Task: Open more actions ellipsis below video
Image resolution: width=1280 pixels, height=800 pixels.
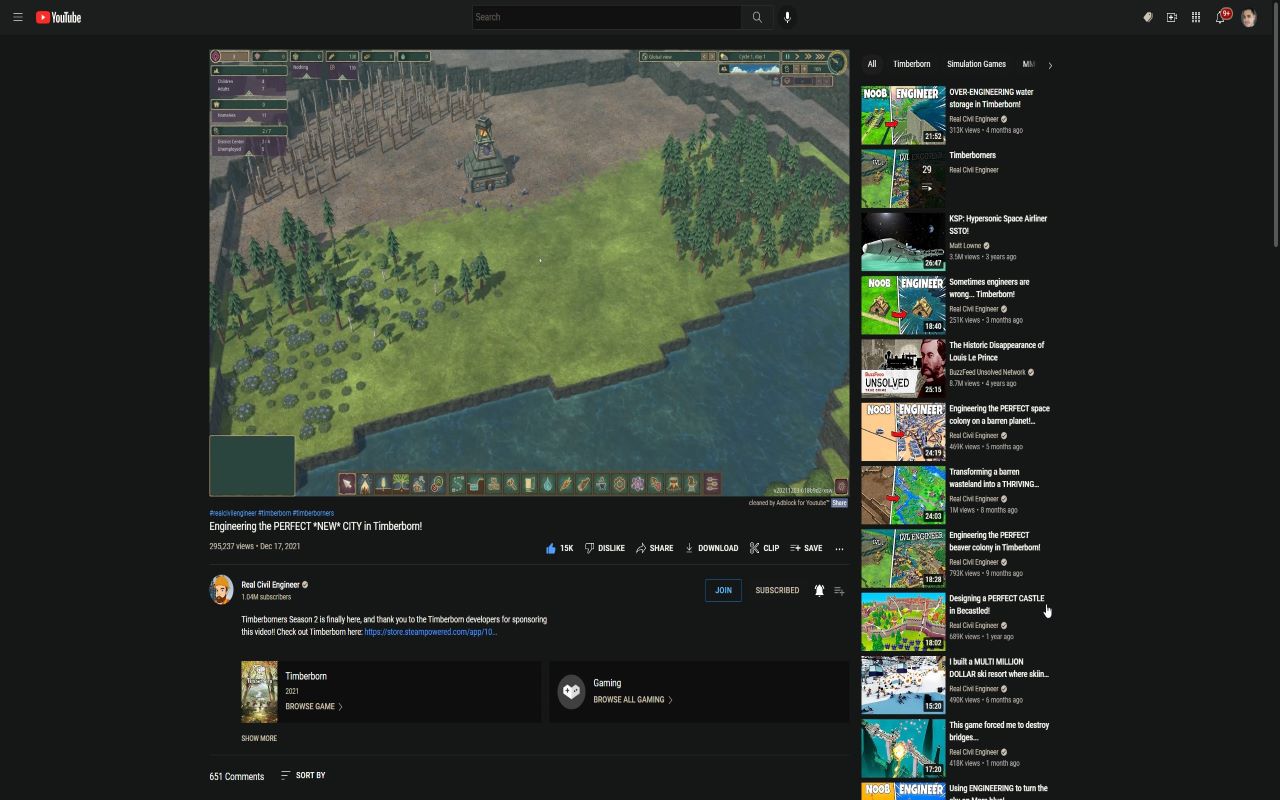Action: click(x=839, y=548)
